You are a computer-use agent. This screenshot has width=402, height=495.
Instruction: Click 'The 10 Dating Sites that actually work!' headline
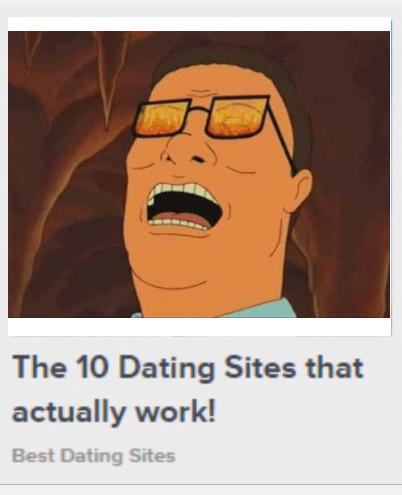188,390
